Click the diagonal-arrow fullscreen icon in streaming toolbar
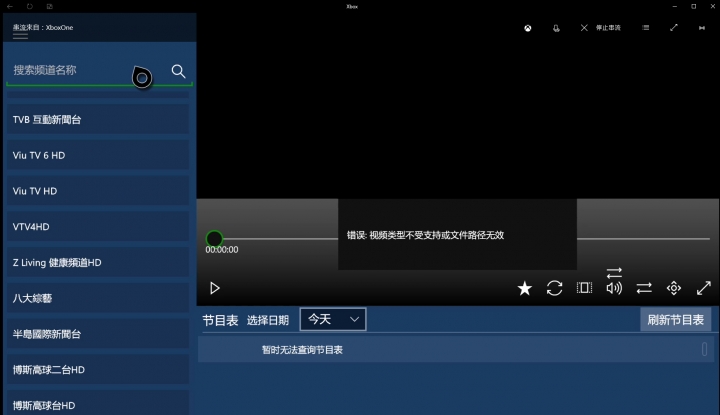 coord(674,28)
